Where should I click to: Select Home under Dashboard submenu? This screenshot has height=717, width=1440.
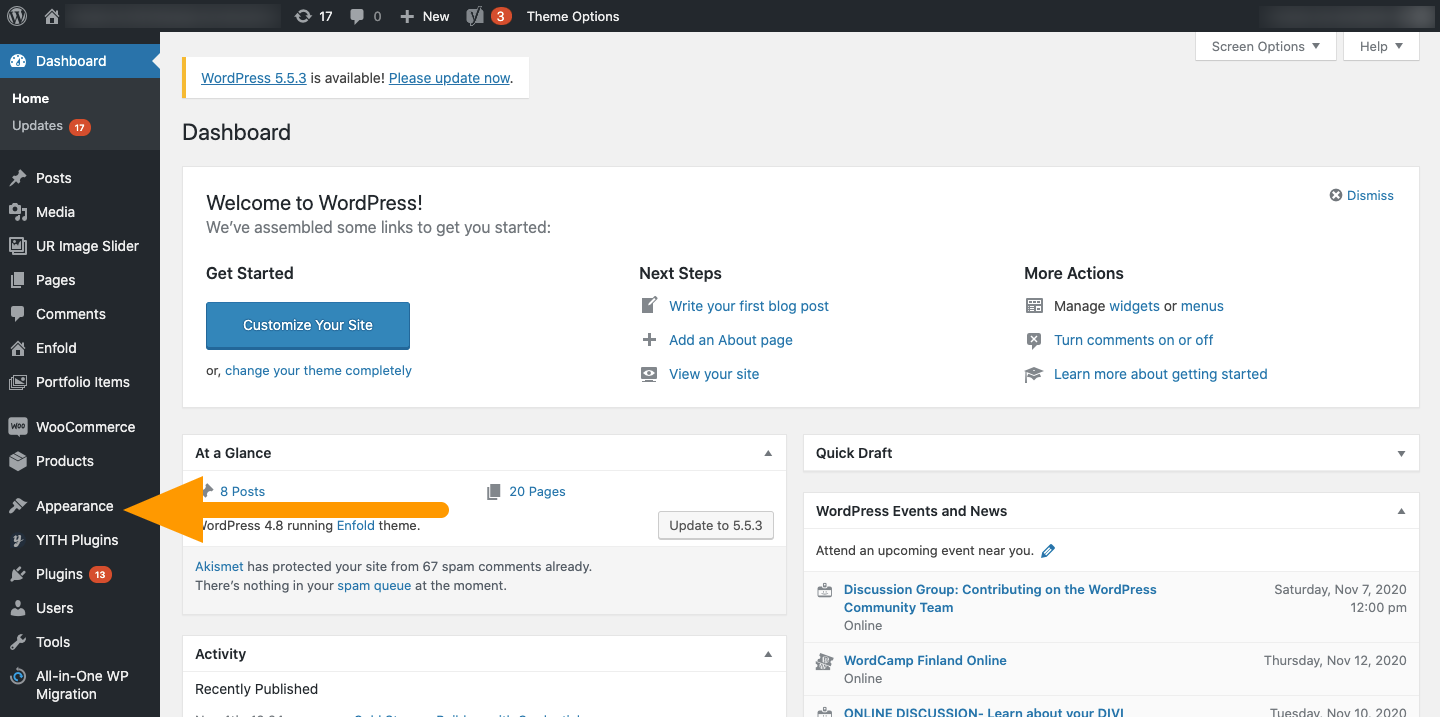tap(30, 98)
